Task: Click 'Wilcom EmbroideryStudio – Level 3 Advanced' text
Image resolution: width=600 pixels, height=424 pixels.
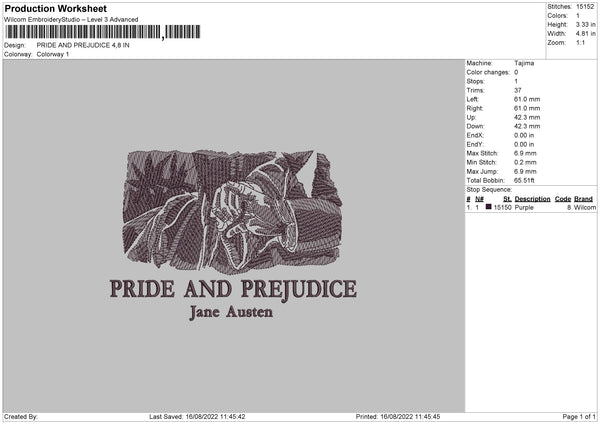Action: tap(71, 20)
